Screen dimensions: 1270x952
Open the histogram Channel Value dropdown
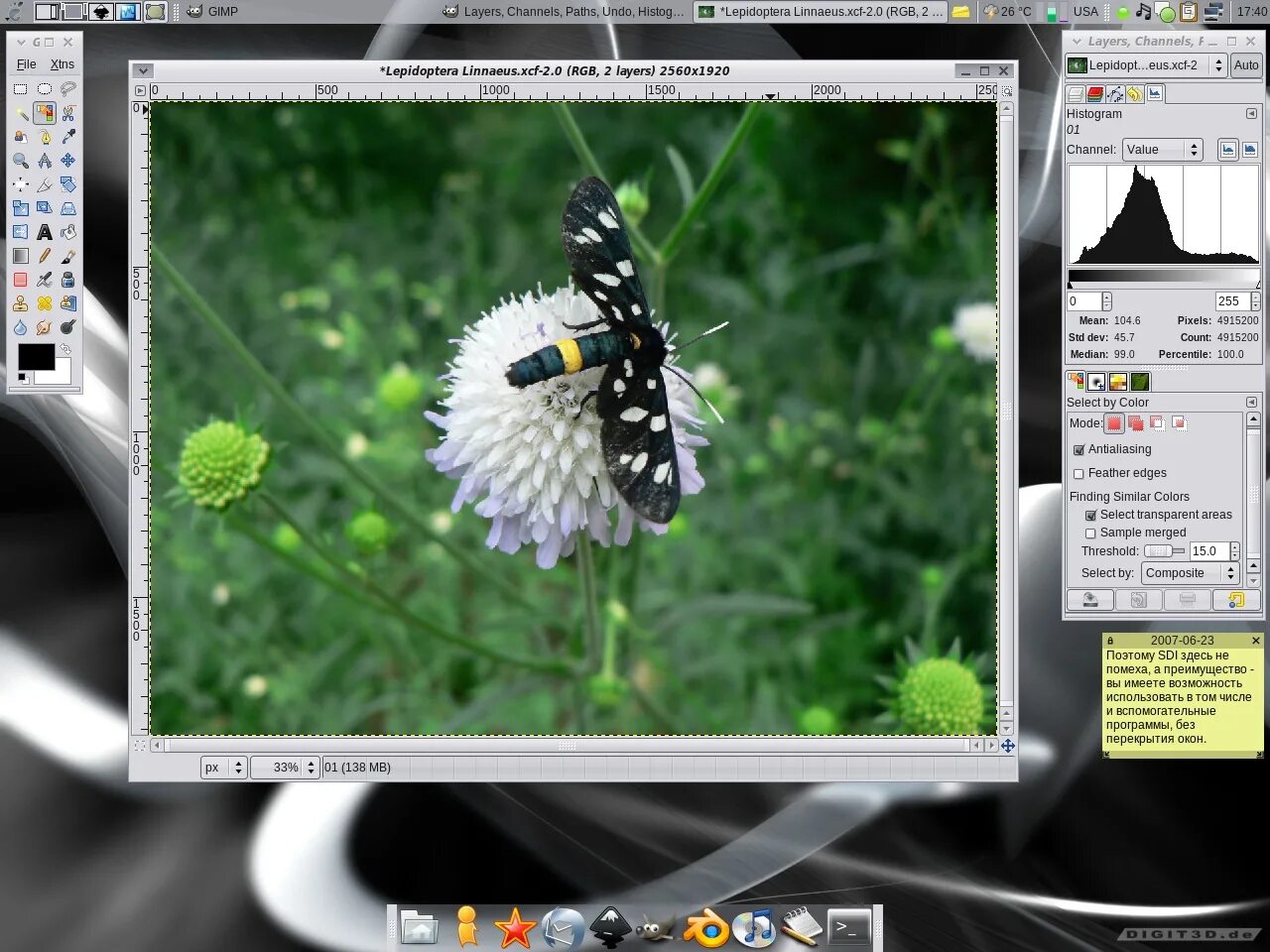(1163, 150)
